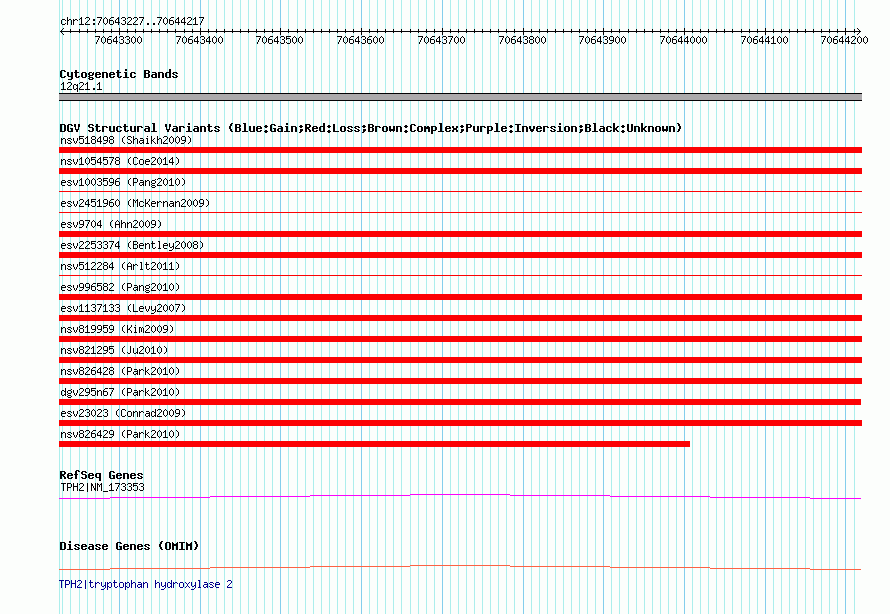Viewport: 890px width, 614px height.
Task: Open variant esv996582 (Pang2010) label
Action: (120, 287)
